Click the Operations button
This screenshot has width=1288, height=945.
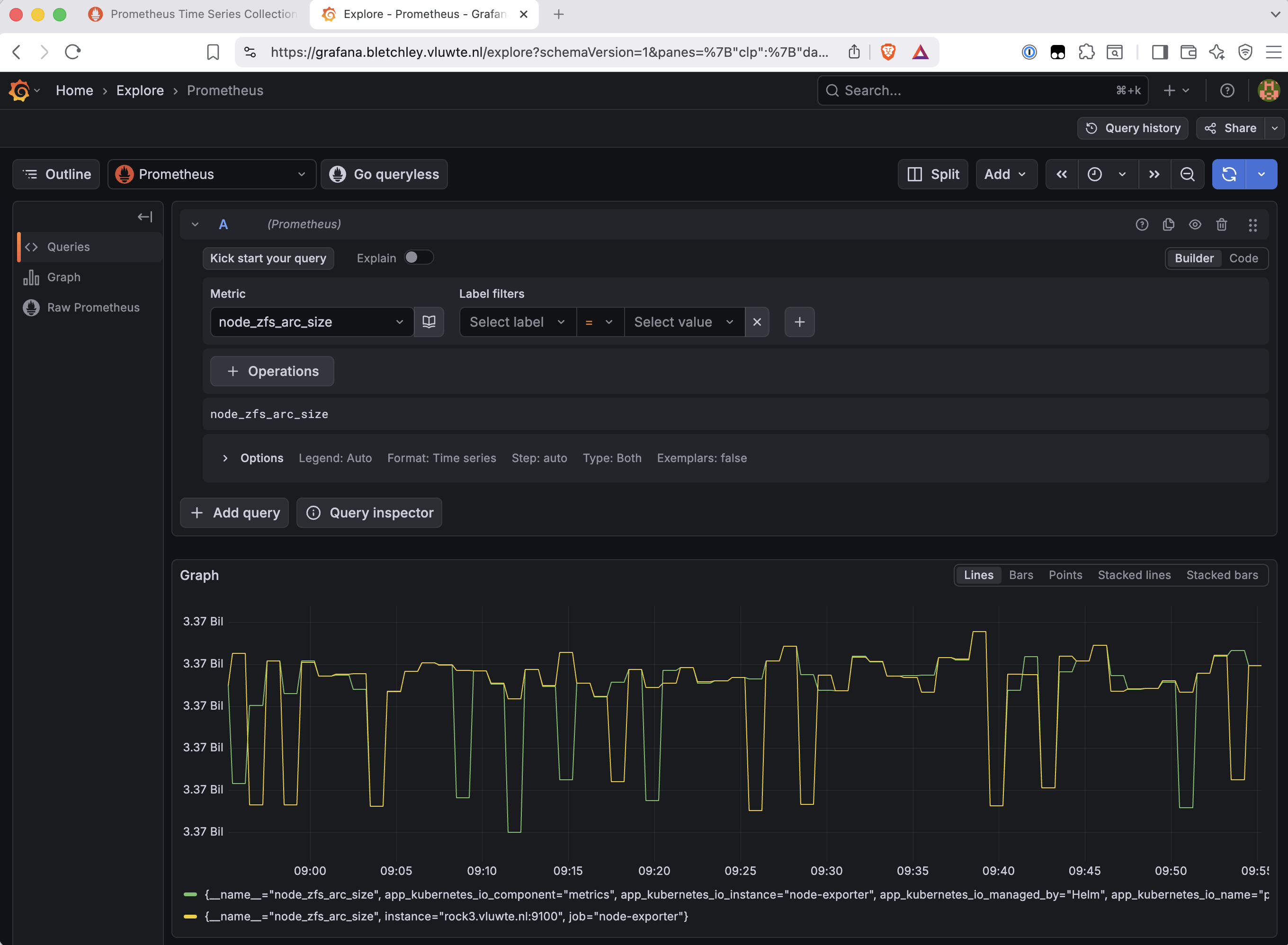272,371
